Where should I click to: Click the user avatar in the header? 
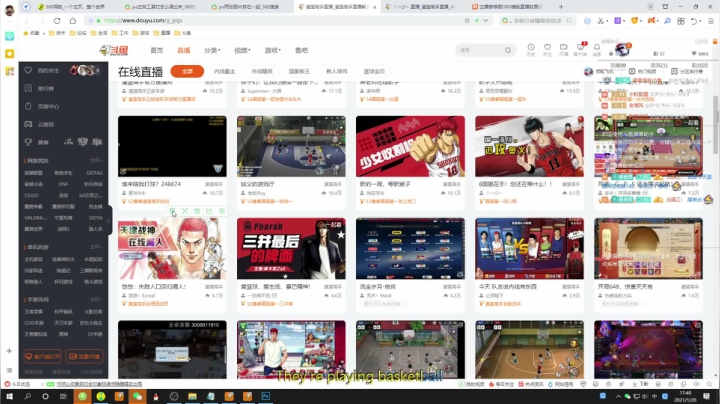[622, 49]
